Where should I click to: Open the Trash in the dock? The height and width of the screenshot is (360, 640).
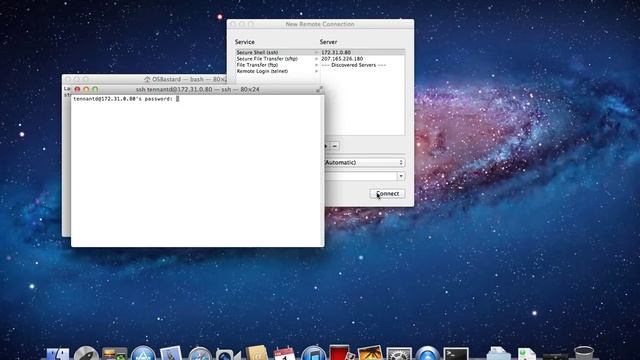(584, 353)
